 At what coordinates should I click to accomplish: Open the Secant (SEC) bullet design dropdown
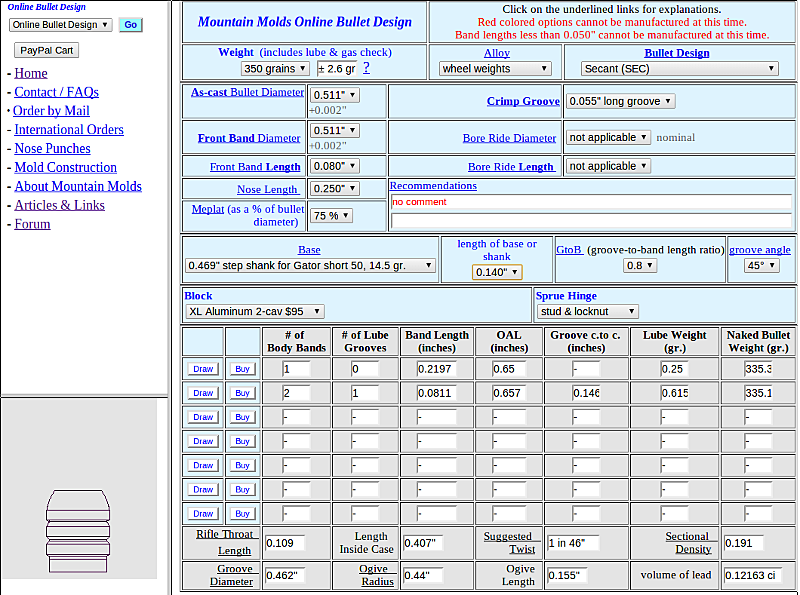tap(680, 69)
